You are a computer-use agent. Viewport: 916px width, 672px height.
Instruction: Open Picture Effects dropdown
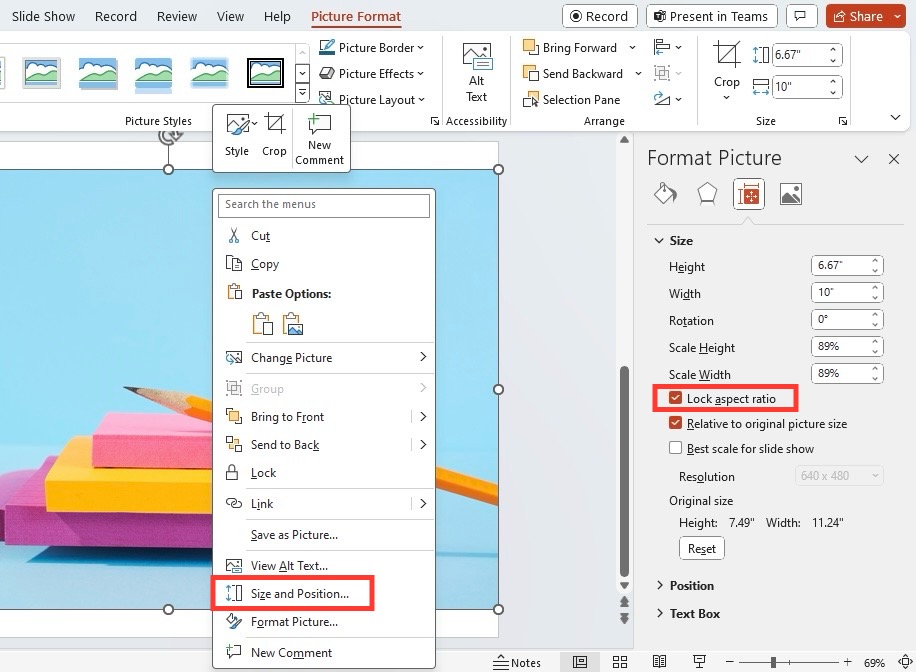point(372,74)
